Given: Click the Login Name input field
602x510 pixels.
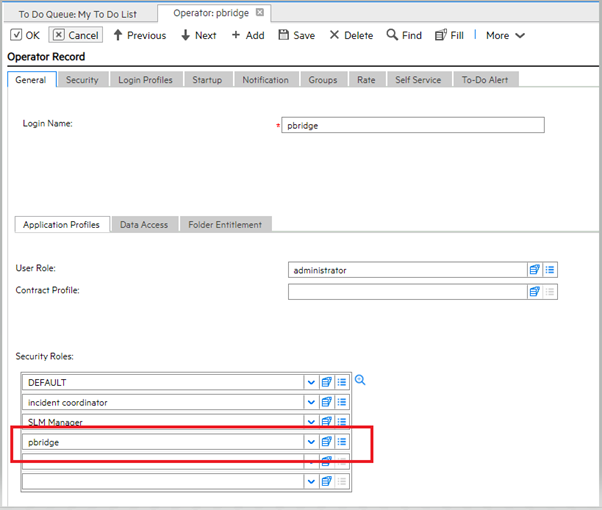Looking at the screenshot, I should coord(413,125).
